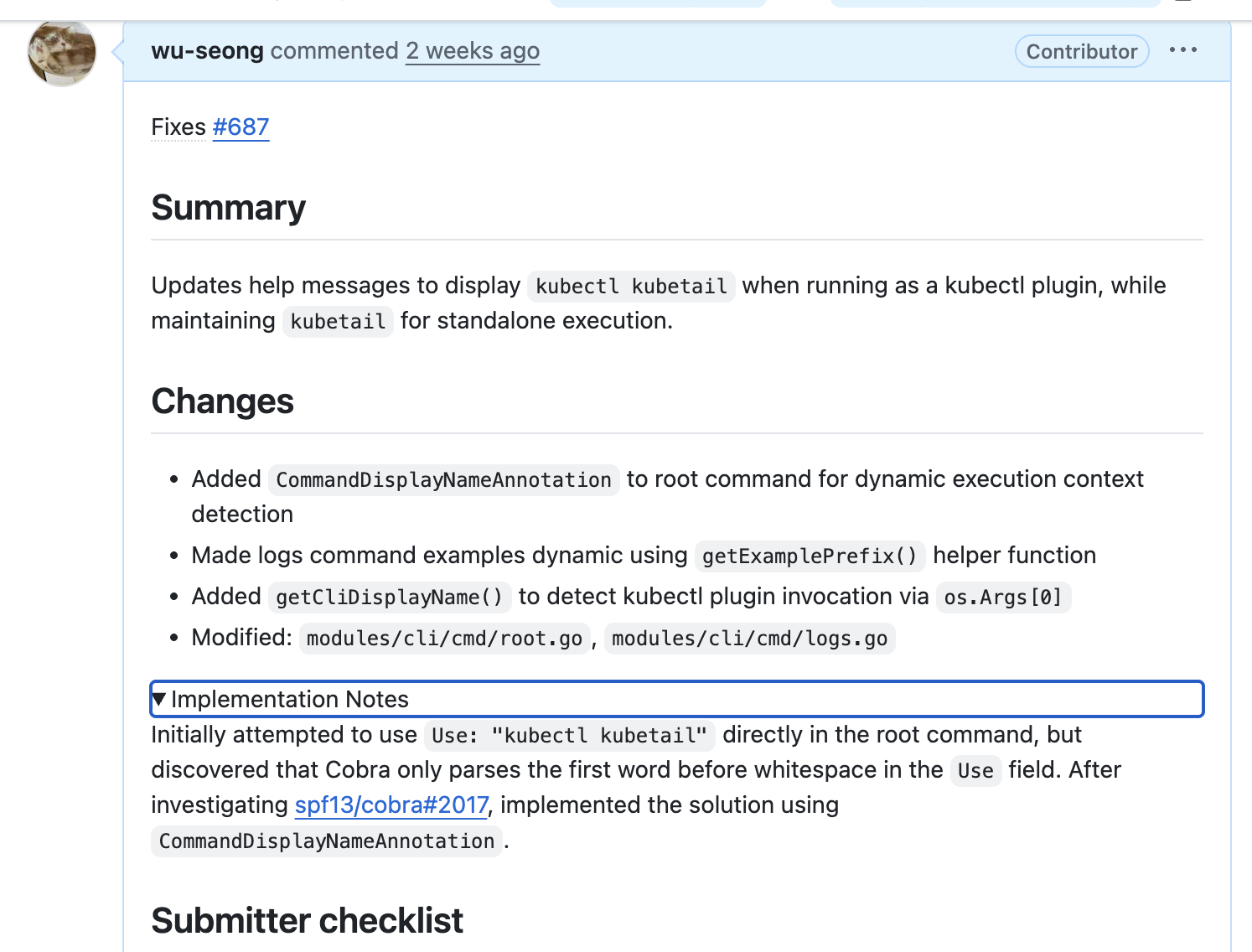The height and width of the screenshot is (952, 1252).
Task: Click the Changes heading
Action: (223, 401)
